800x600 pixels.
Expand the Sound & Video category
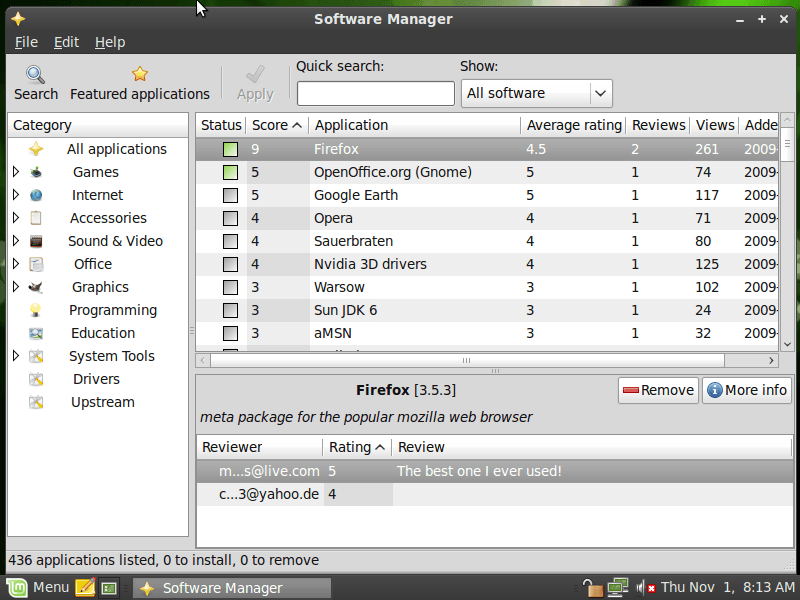pyautogui.click(x=16, y=241)
